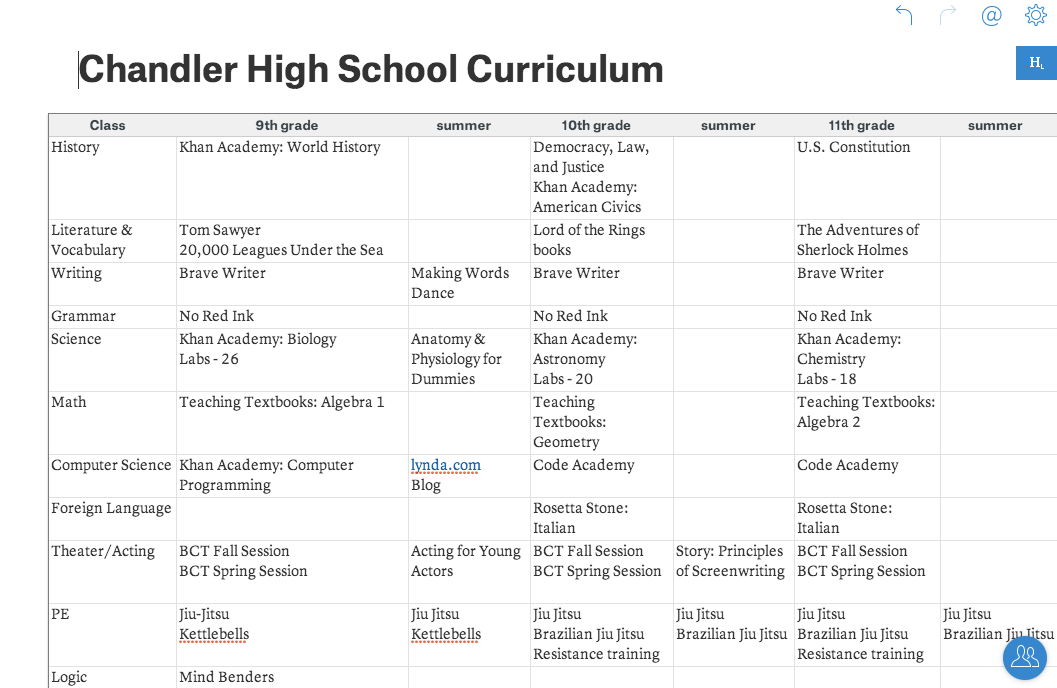Select the Class column header
1057x688 pixels.
pos(108,125)
